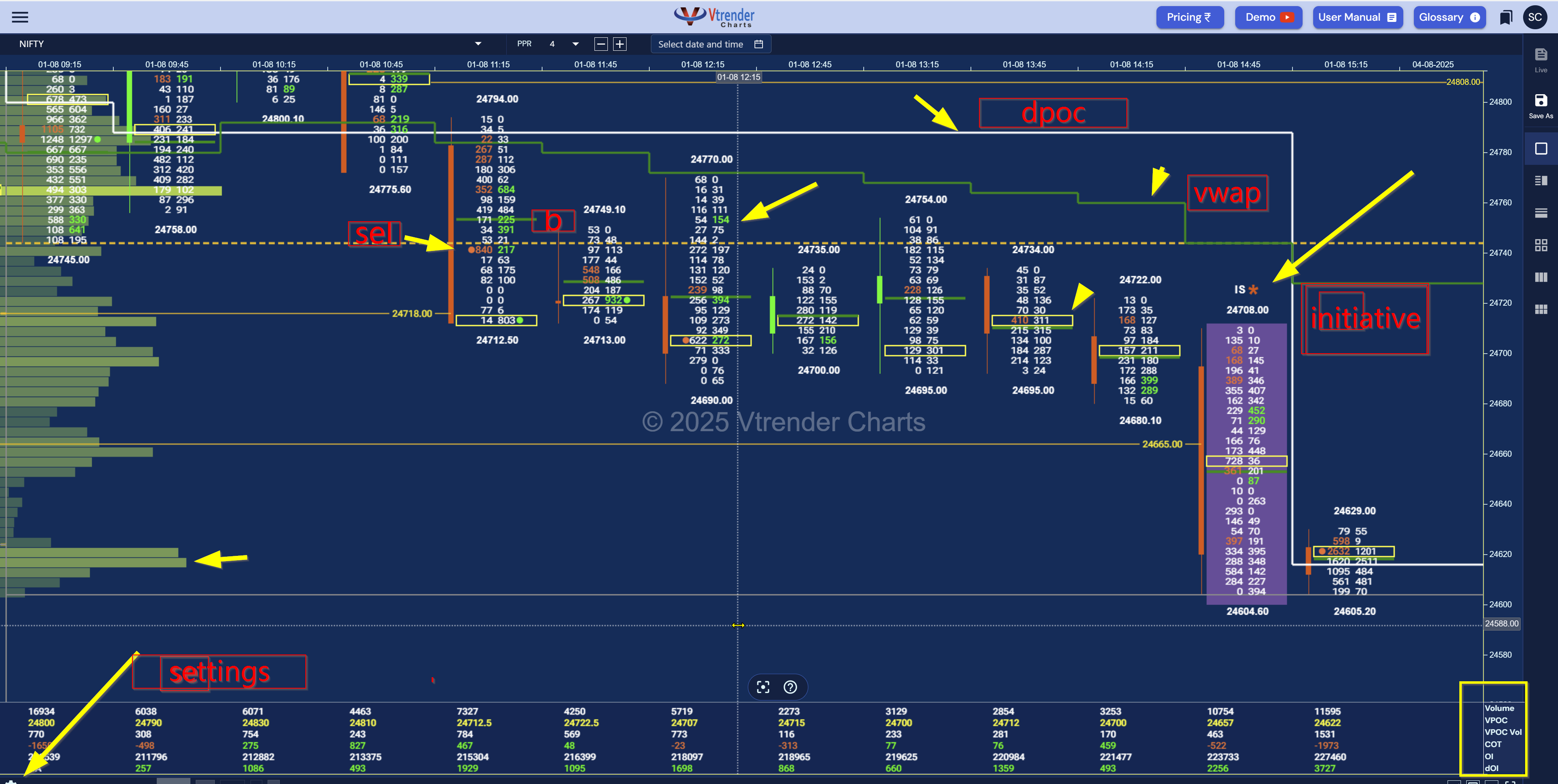Increase PPR with the plus button

(x=619, y=43)
